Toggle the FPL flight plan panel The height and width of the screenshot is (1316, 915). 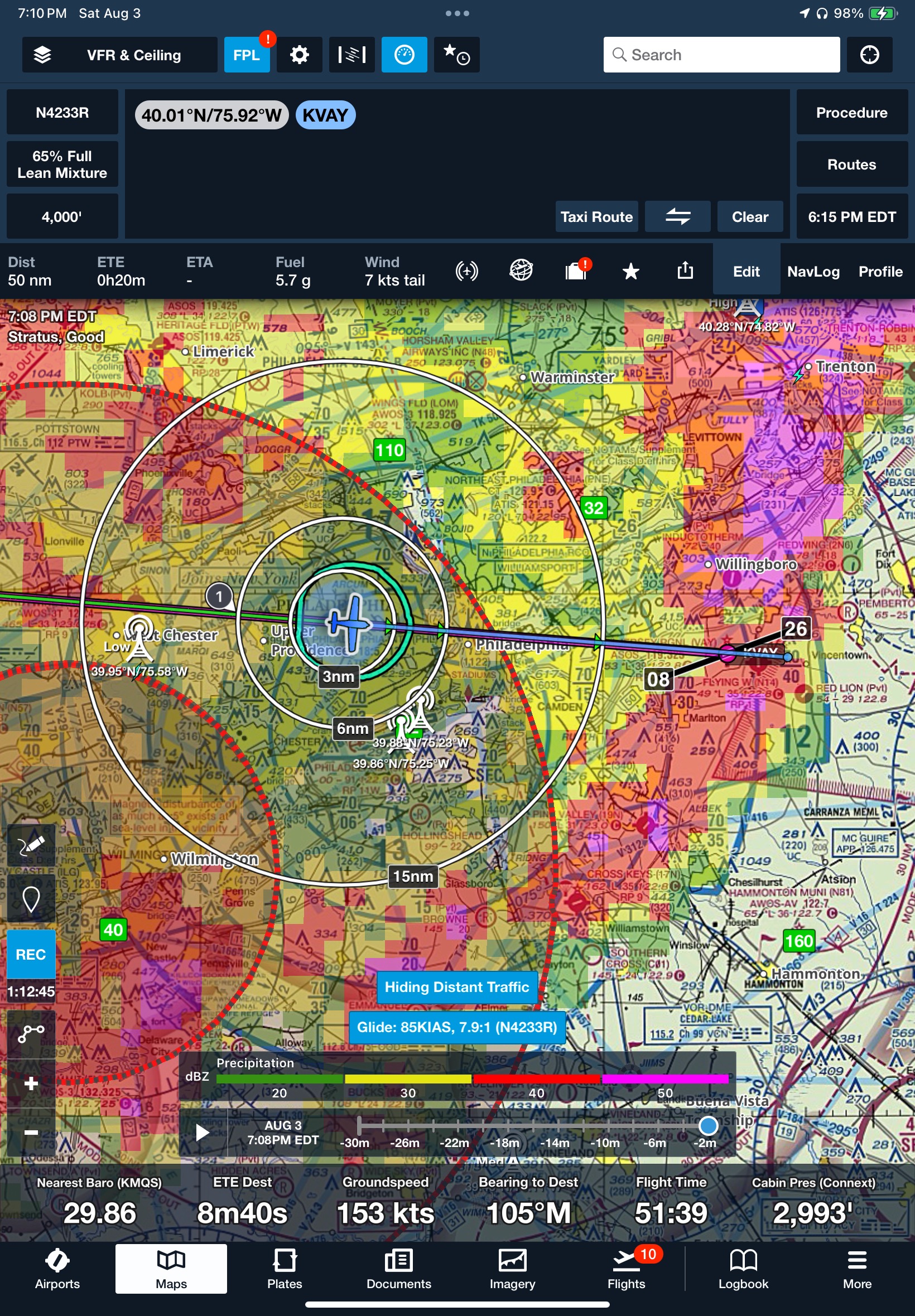tap(247, 55)
